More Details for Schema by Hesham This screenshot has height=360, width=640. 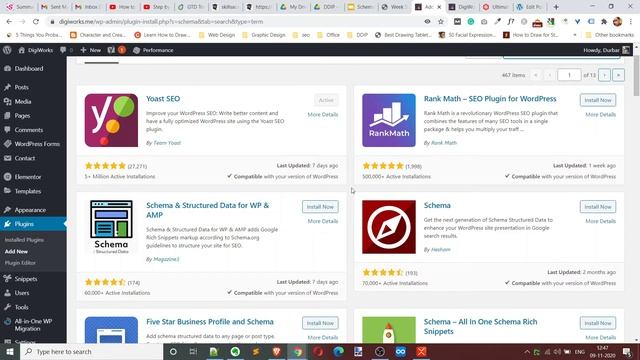pos(600,221)
